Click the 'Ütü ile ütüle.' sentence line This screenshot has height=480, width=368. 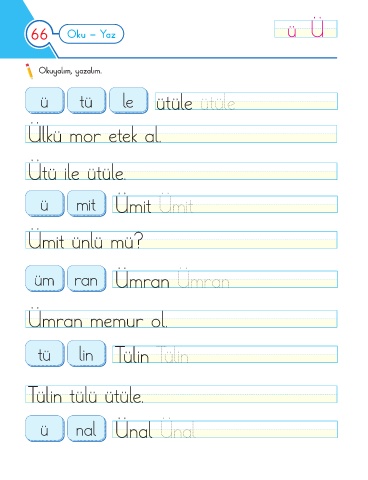[x=181, y=171]
